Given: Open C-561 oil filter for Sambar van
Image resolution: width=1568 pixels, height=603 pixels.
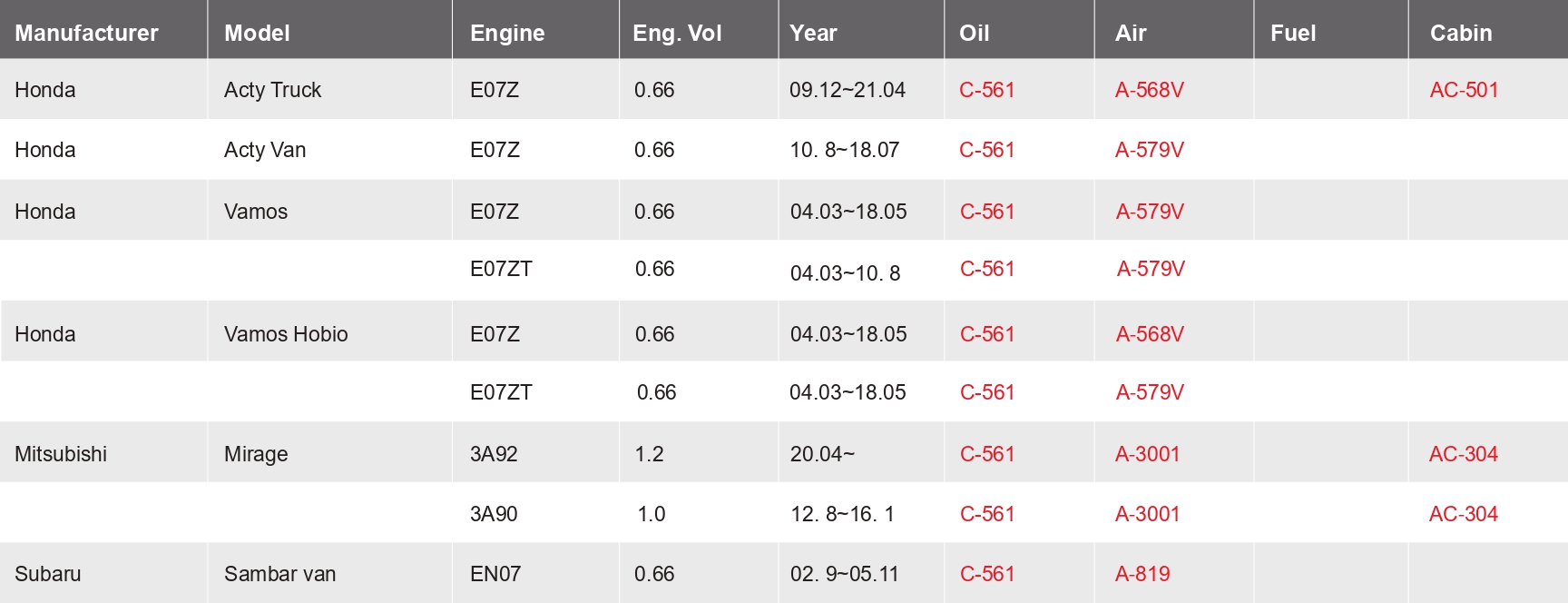Looking at the screenshot, I should (987, 574).
